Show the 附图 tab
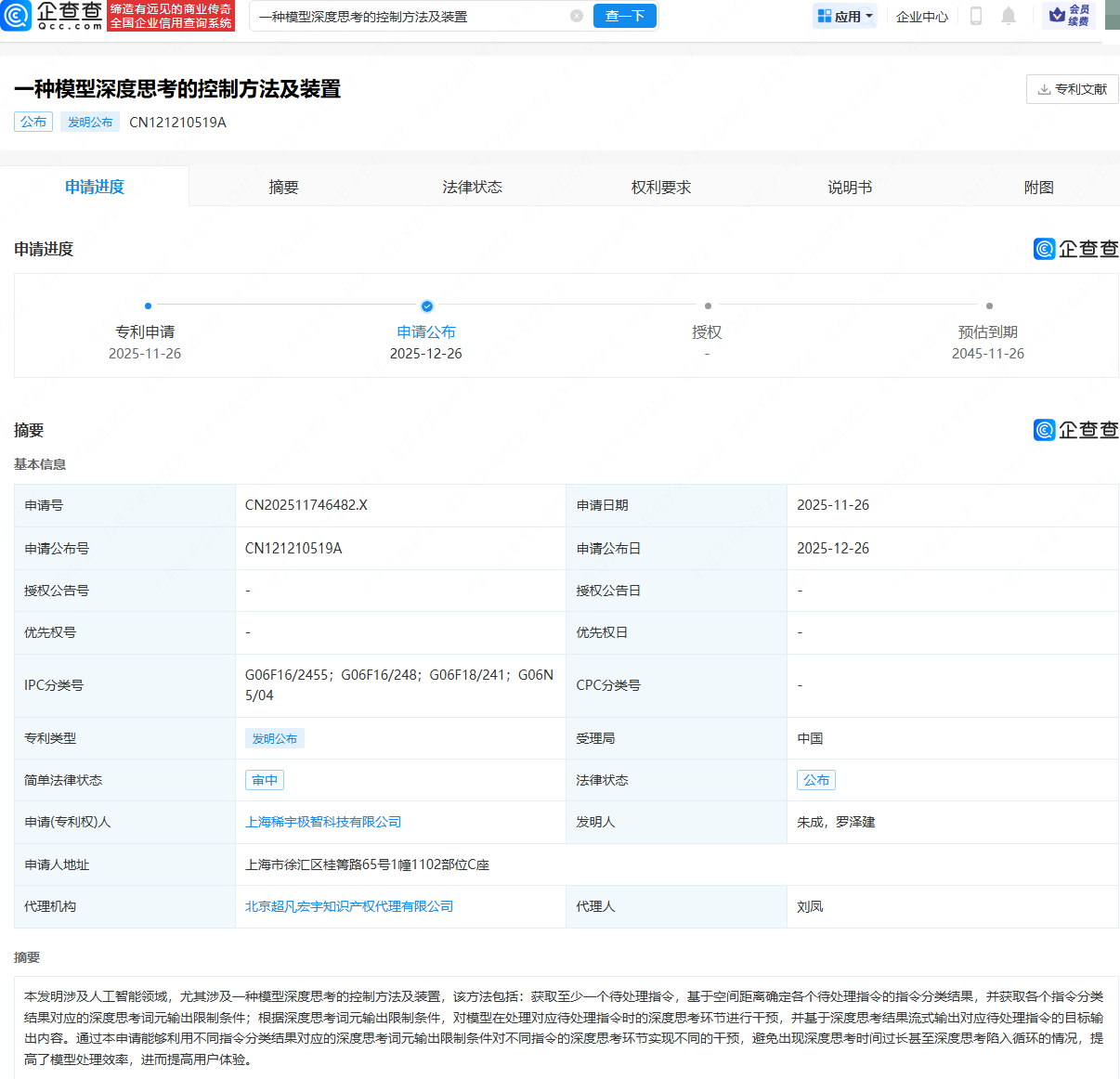The image size is (1120, 1079). [x=1038, y=187]
